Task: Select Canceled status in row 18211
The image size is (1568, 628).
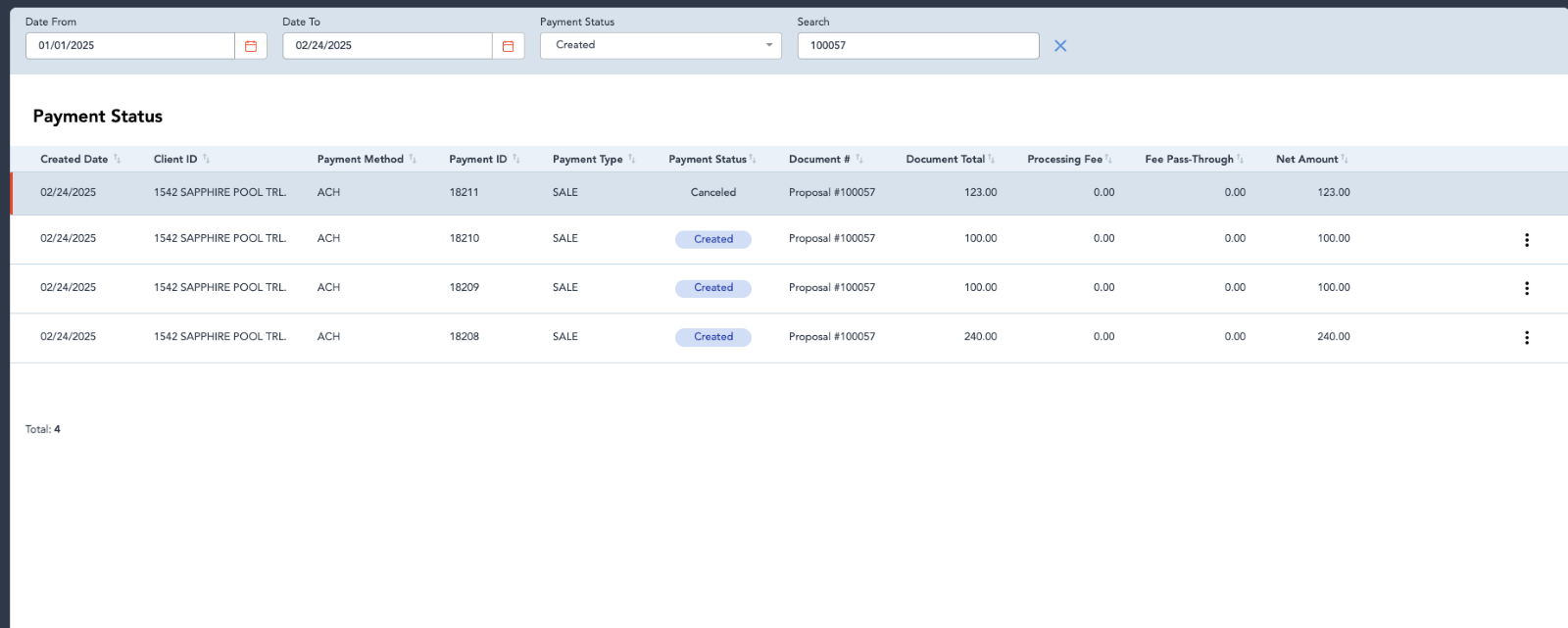Action: [x=713, y=193]
